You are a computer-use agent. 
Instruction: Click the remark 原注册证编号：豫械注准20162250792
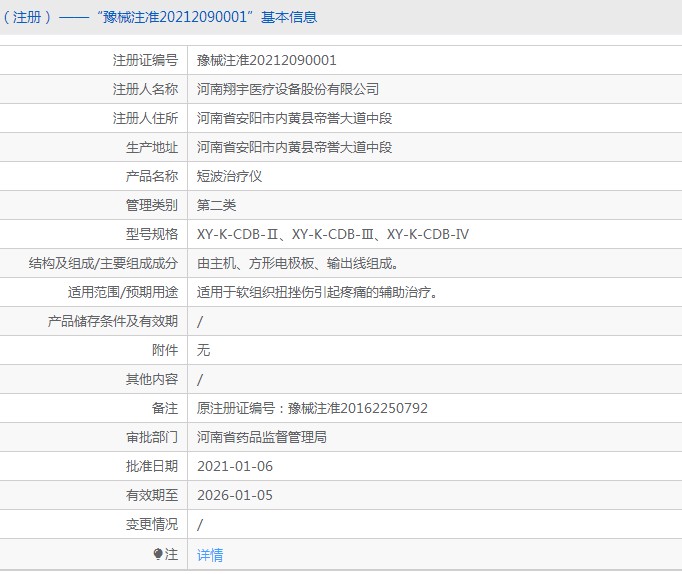click(x=312, y=408)
